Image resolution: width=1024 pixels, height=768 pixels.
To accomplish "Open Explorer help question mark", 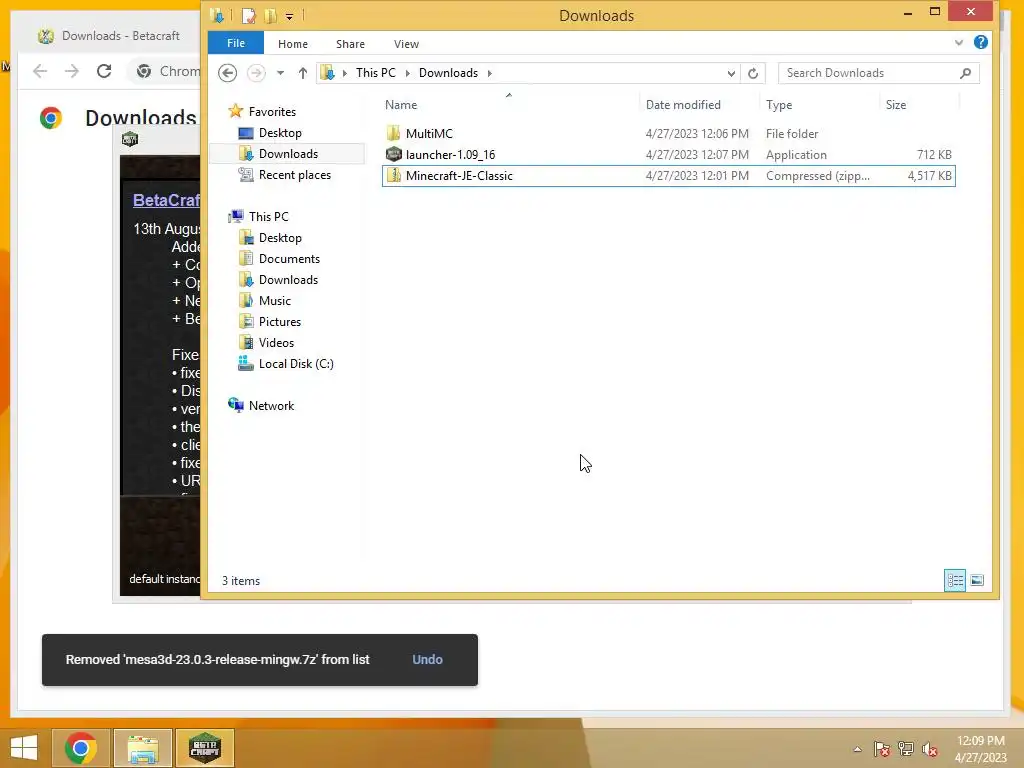I will tap(980, 42).
